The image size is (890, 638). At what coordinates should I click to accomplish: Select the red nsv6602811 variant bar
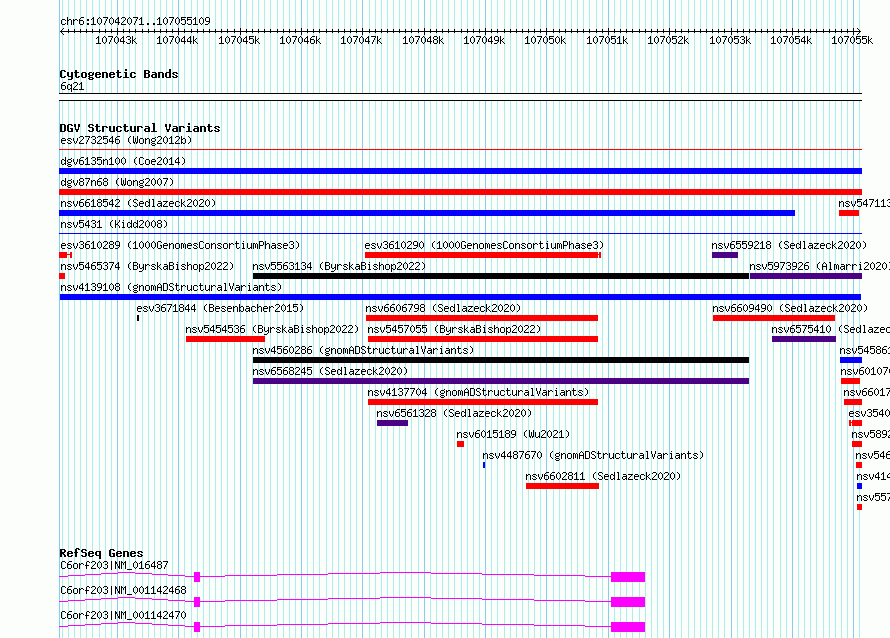[x=562, y=486]
